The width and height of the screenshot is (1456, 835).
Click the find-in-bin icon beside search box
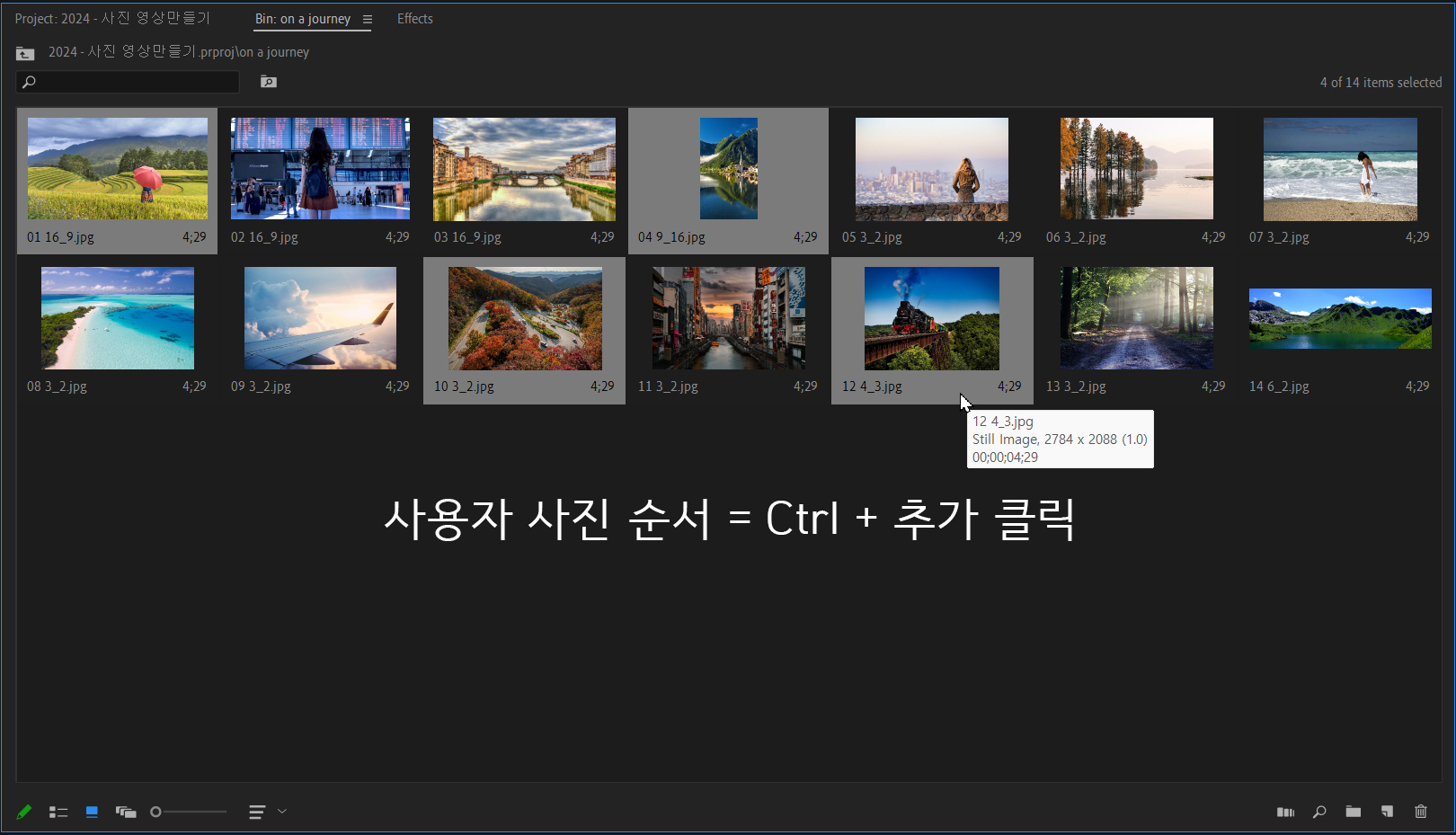[268, 81]
